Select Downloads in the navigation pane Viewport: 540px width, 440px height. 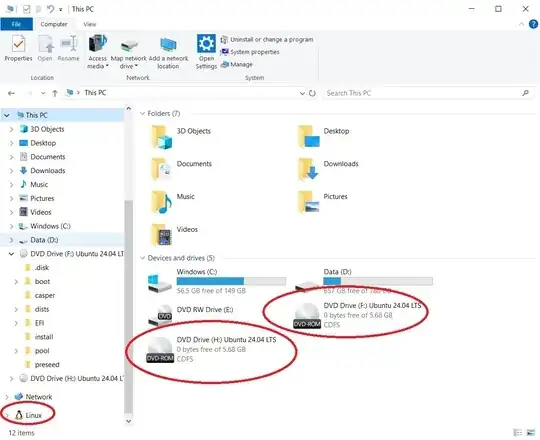48,170
